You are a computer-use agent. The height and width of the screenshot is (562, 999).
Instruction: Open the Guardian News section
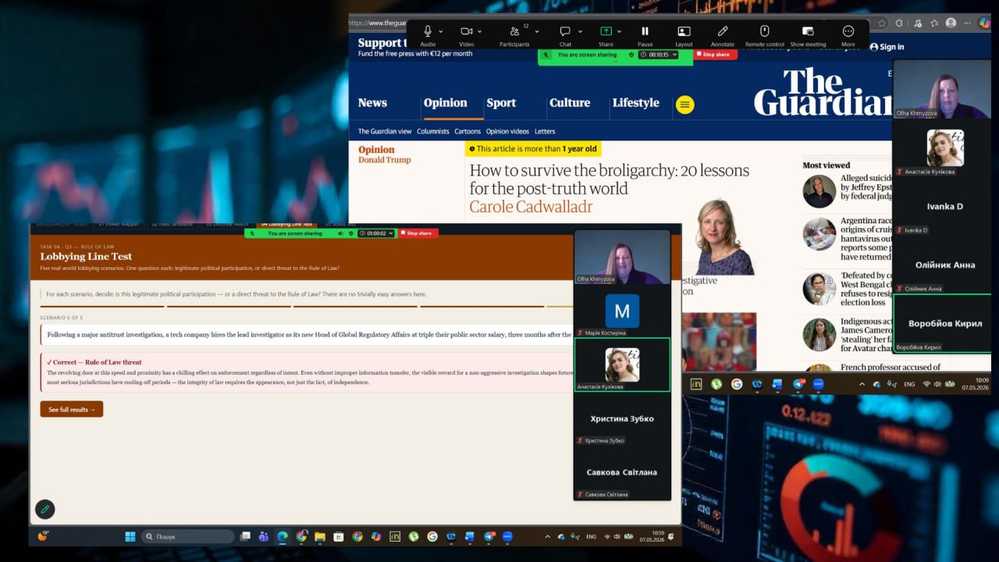tap(372, 103)
